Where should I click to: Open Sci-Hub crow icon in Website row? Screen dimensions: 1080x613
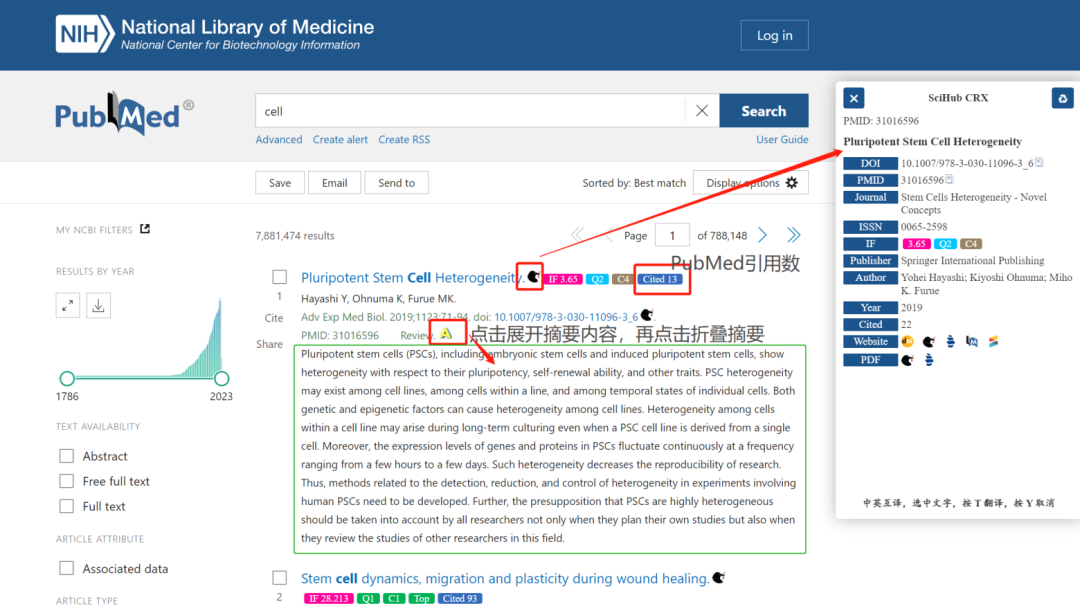928,342
